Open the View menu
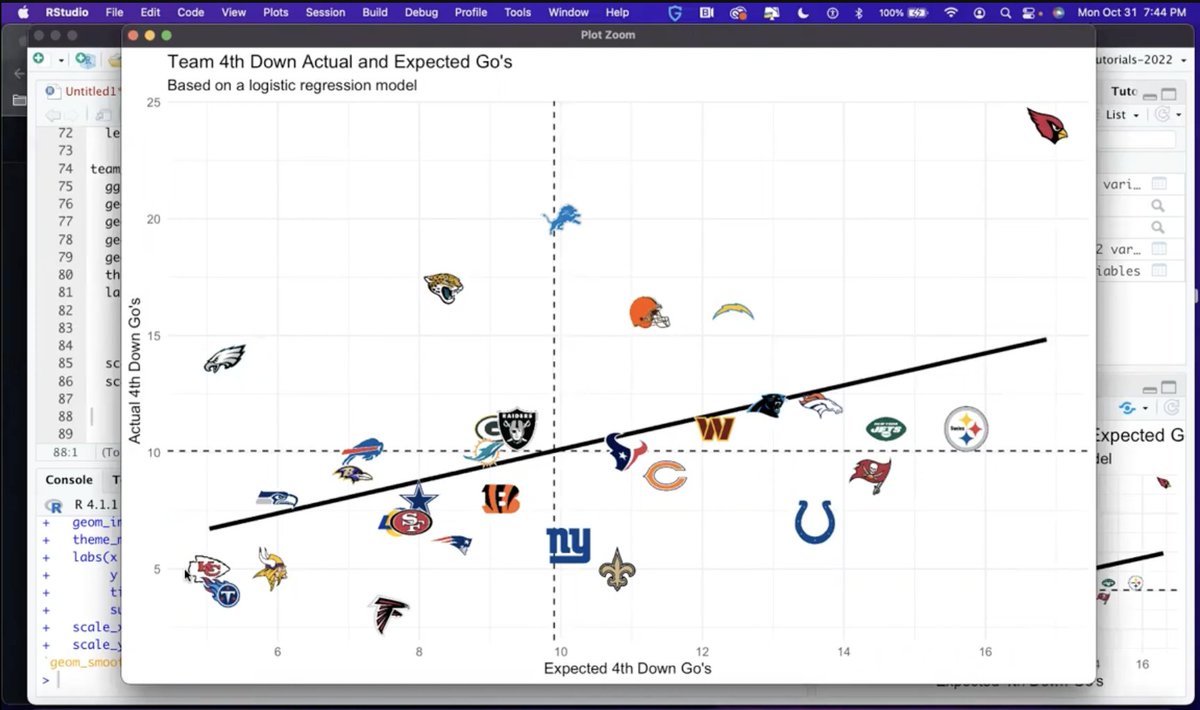Viewport: 1200px width, 710px height. tap(234, 12)
